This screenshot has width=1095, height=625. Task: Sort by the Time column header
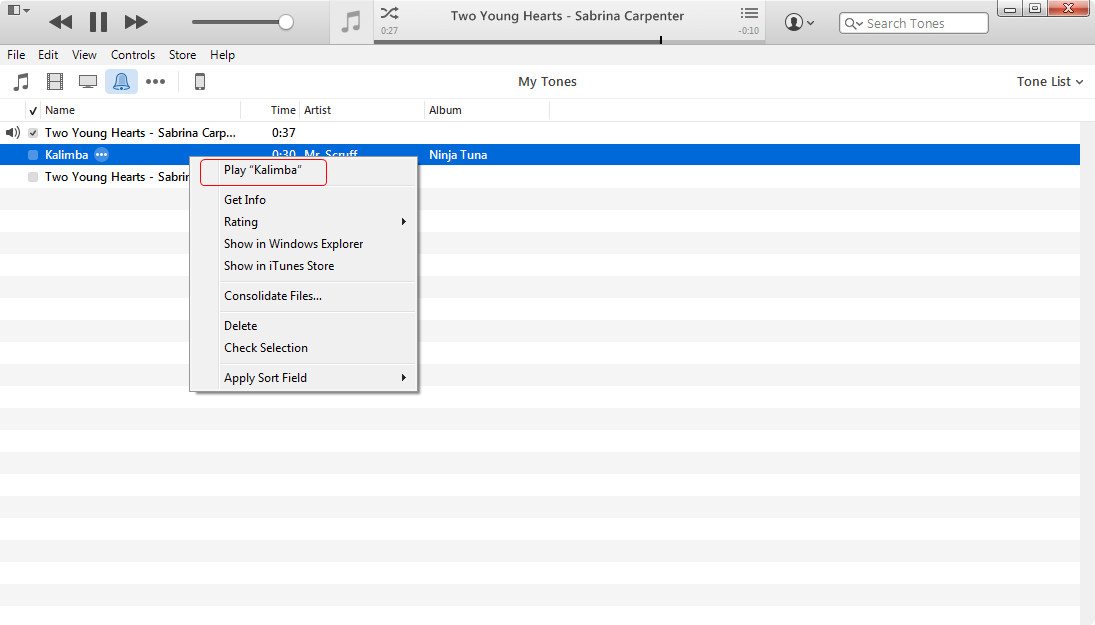283,110
